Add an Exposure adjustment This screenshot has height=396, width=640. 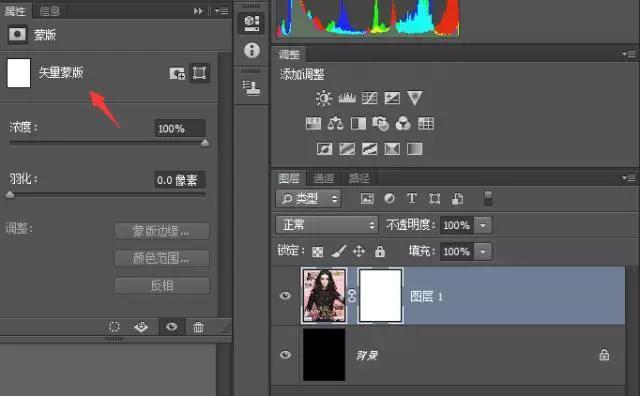tap(392, 98)
